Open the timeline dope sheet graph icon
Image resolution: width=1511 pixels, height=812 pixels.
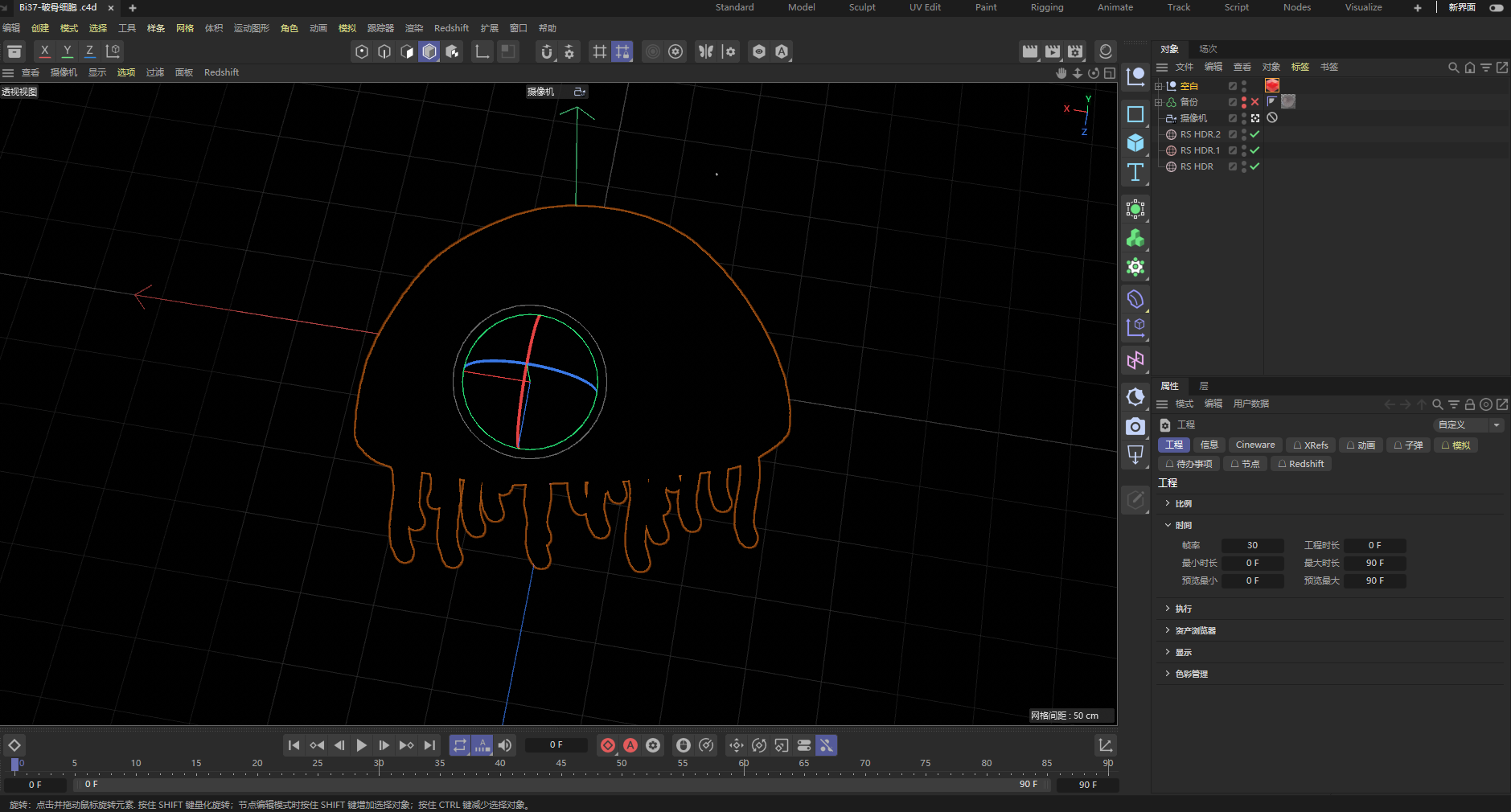1106,746
